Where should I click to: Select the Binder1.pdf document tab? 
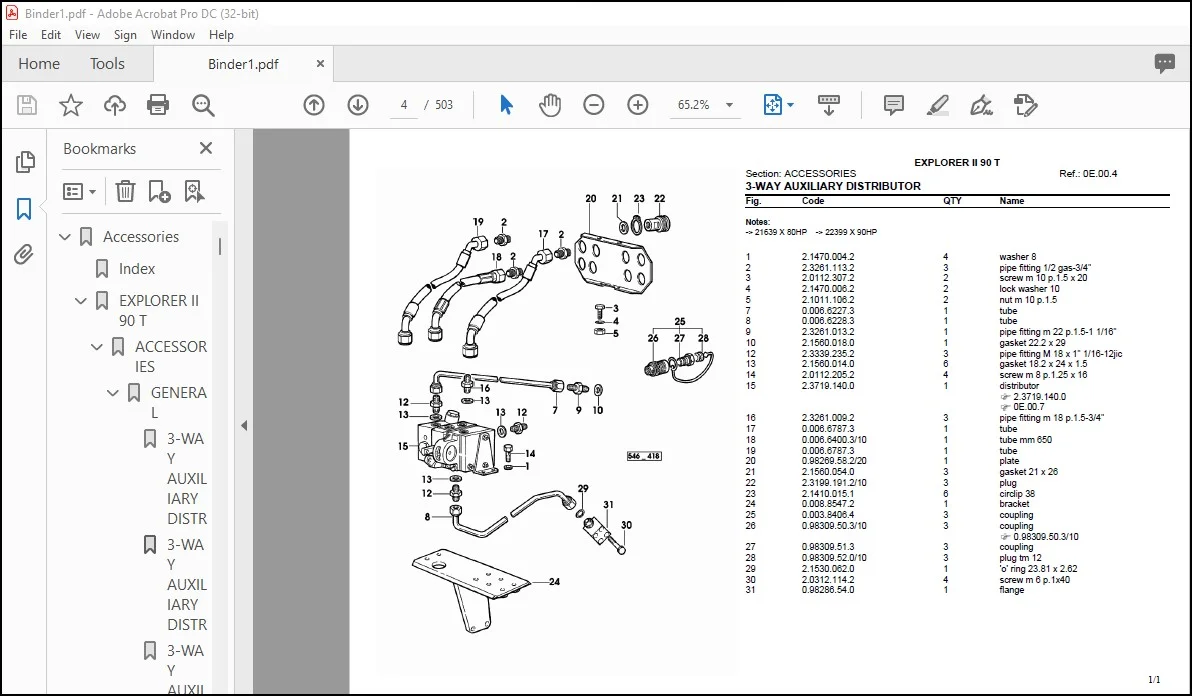[x=243, y=64]
